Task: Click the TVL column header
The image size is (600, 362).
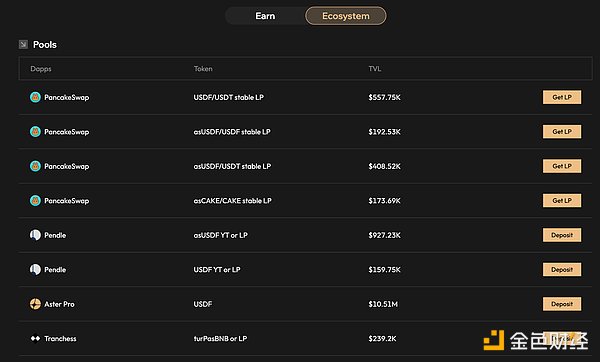Action: click(375, 69)
